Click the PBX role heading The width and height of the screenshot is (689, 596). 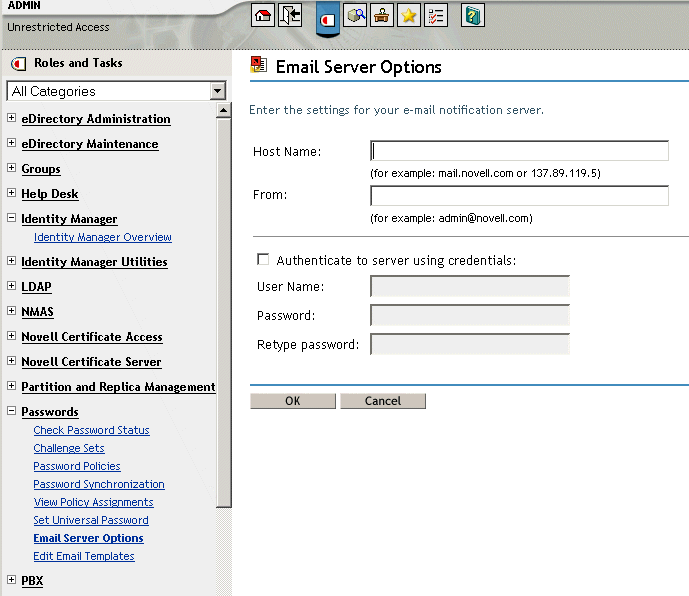point(32,581)
